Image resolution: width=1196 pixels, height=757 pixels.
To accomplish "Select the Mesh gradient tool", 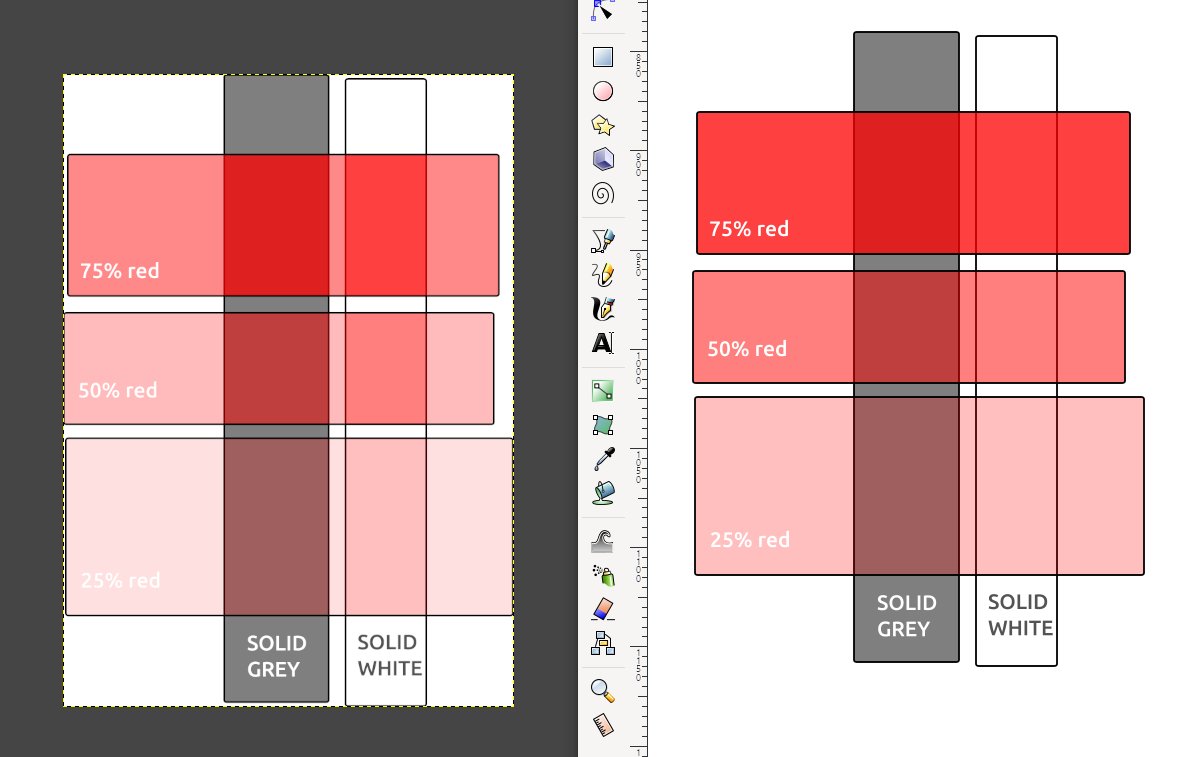I will [x=603, y=424].
